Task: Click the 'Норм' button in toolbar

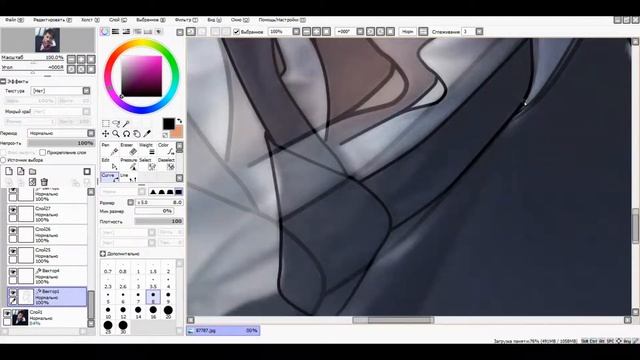Action: coord(407,31)
